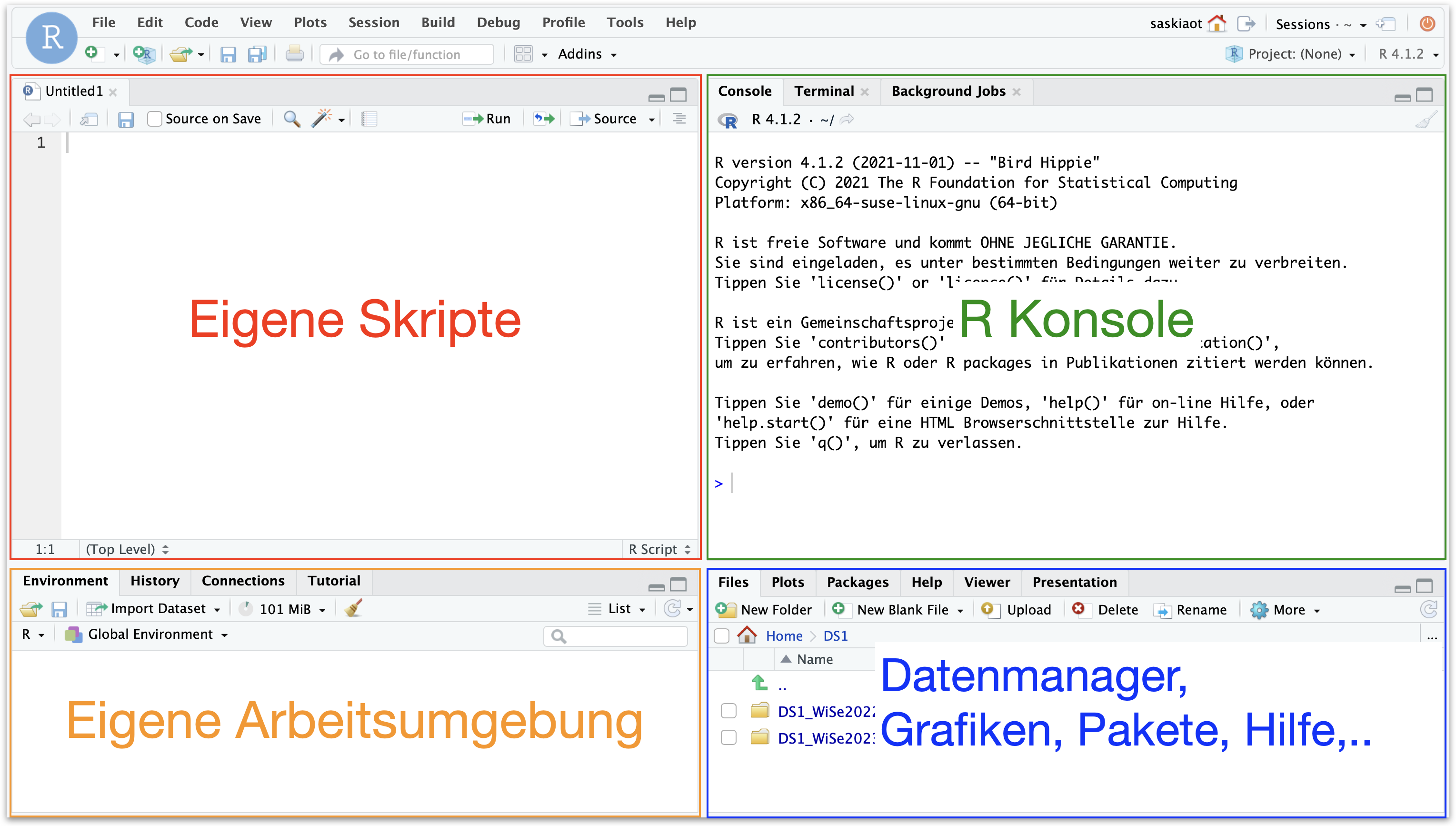Toggle the select-all files checkbox near Home
Image resolution: width=1456 pixels, height=826 pixels.
tap(721, 636)
